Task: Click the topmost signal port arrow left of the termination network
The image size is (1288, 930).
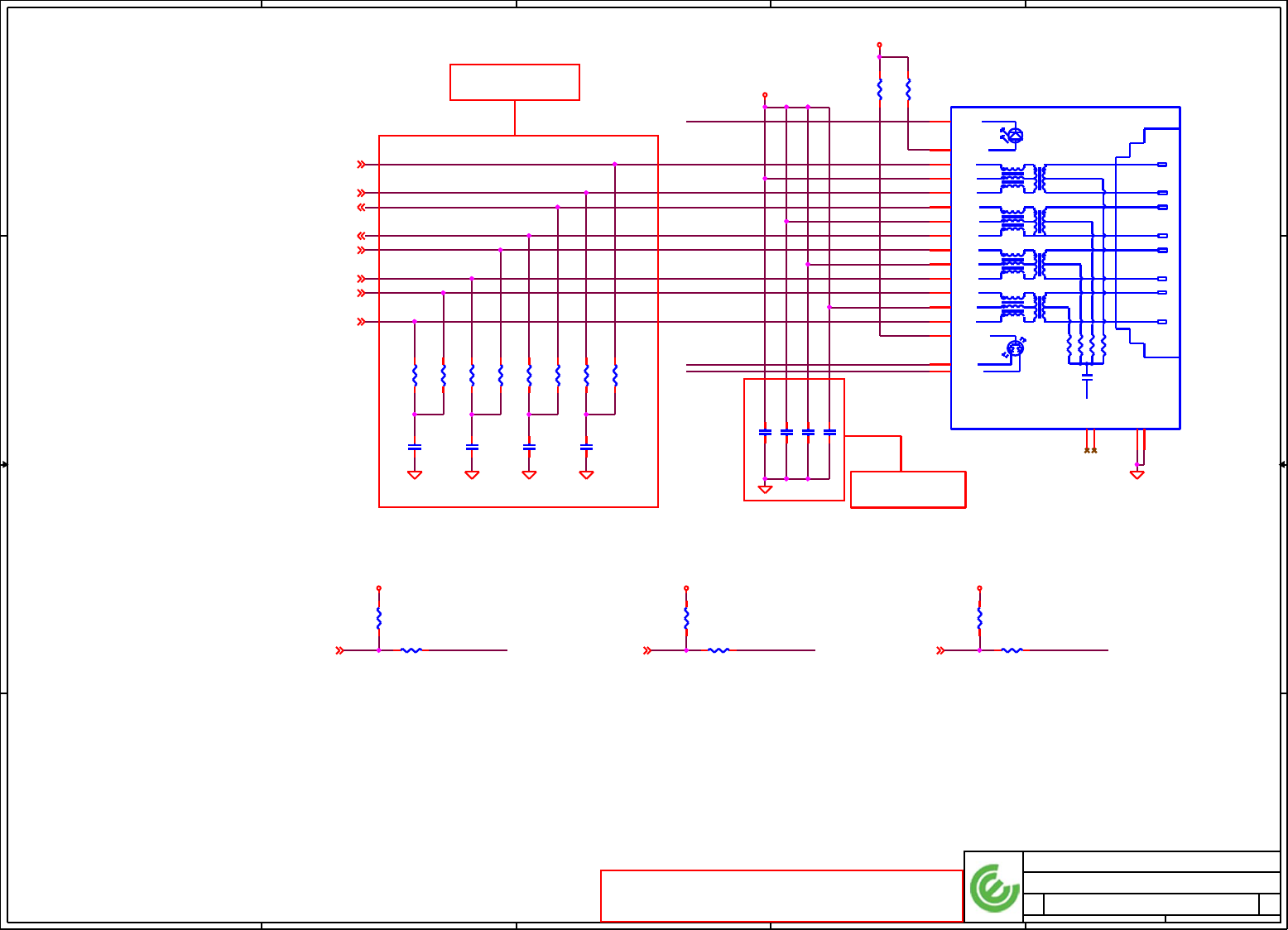Action: point(361,165)
